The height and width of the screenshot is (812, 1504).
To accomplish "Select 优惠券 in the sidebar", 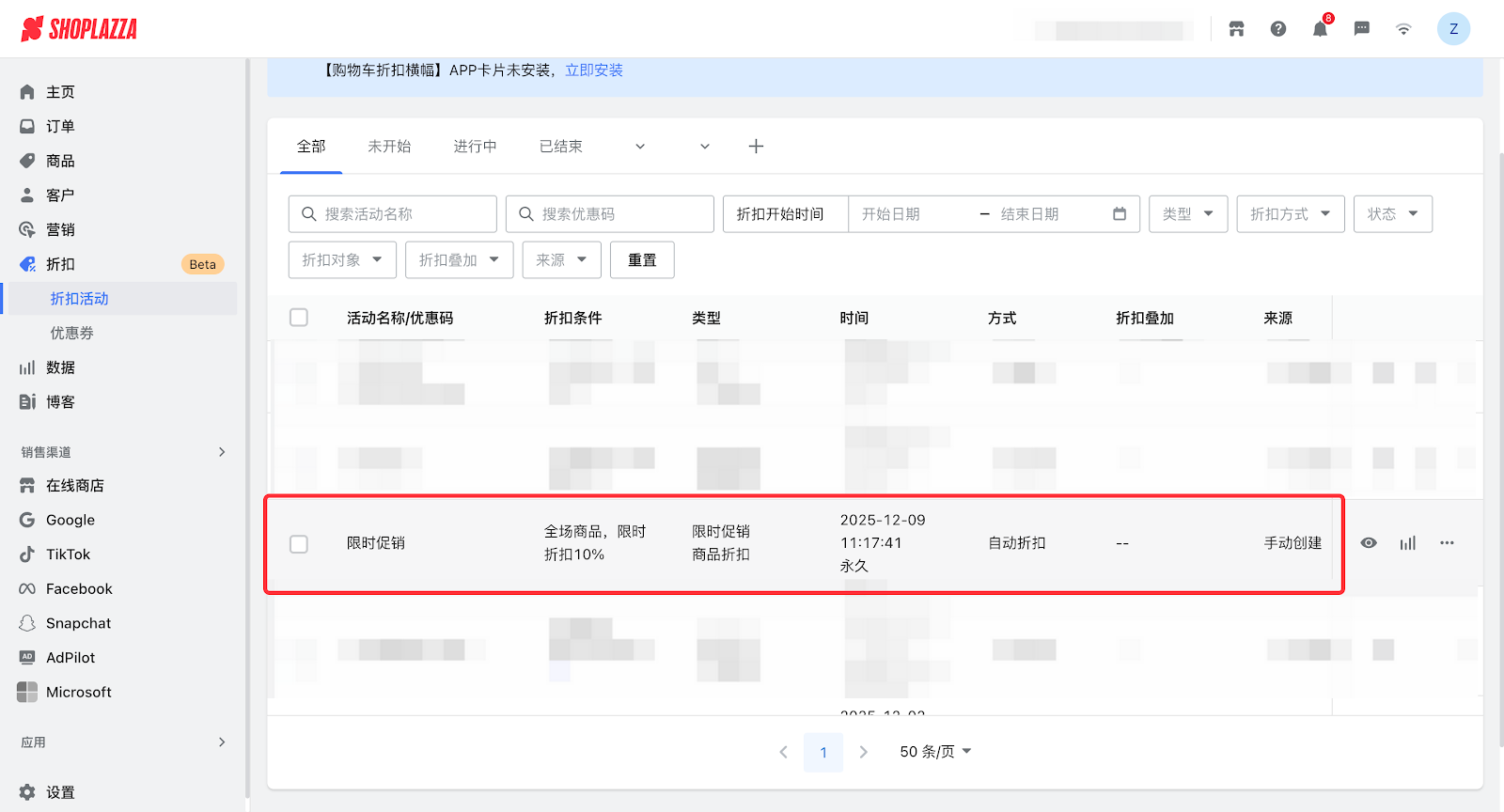I will tap(72, 334).
